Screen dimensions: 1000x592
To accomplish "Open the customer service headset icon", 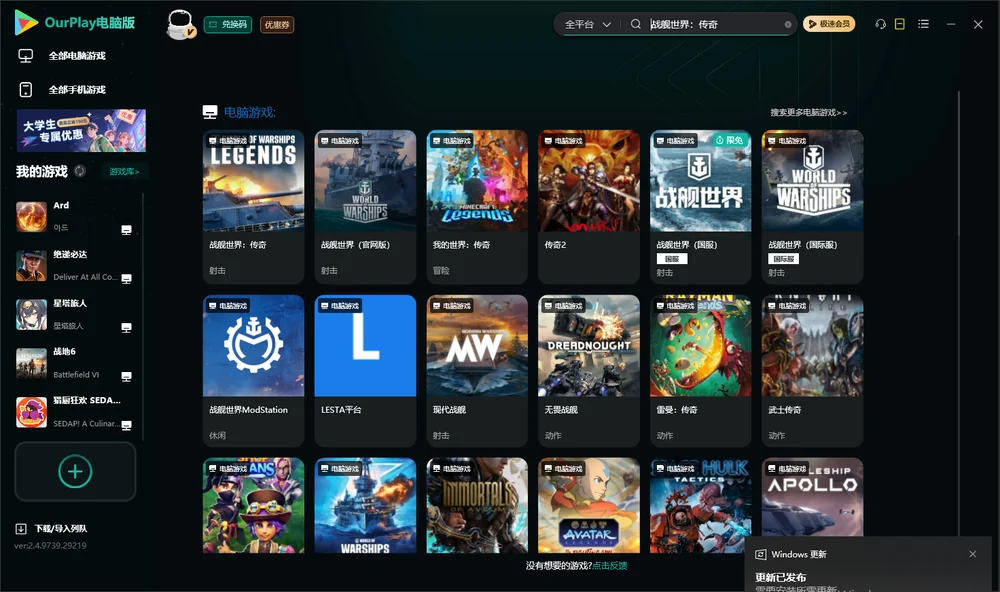I will (880, 24).
